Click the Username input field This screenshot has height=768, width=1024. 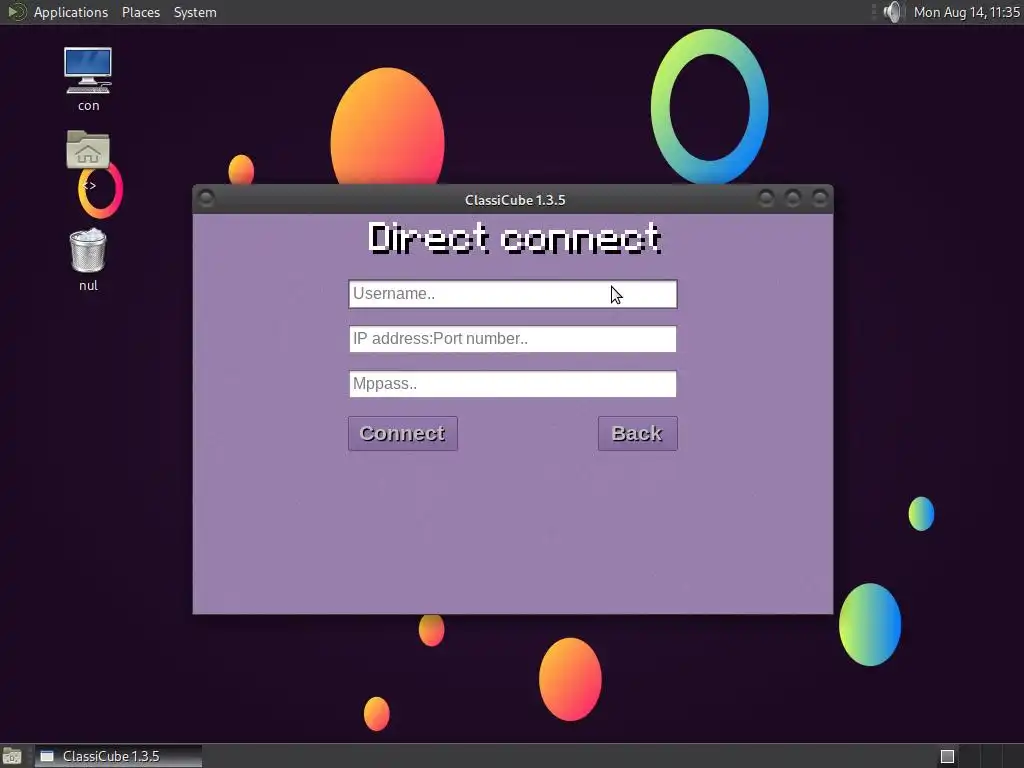pyautogui.click(x=513, y=294)
